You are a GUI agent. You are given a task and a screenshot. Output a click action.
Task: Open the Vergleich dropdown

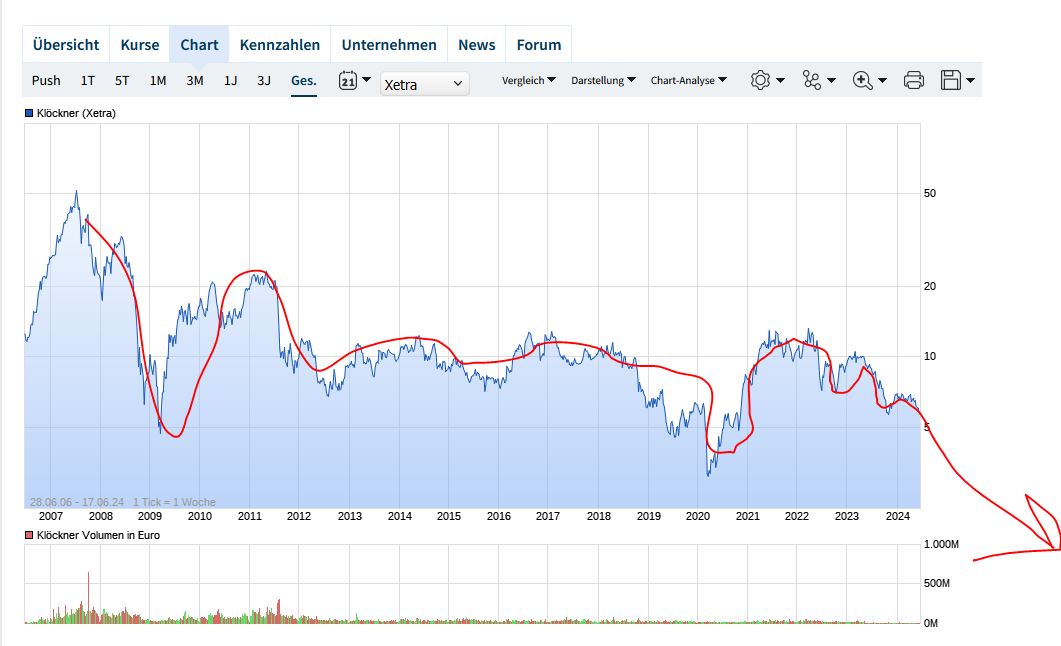tap(529, 81)
